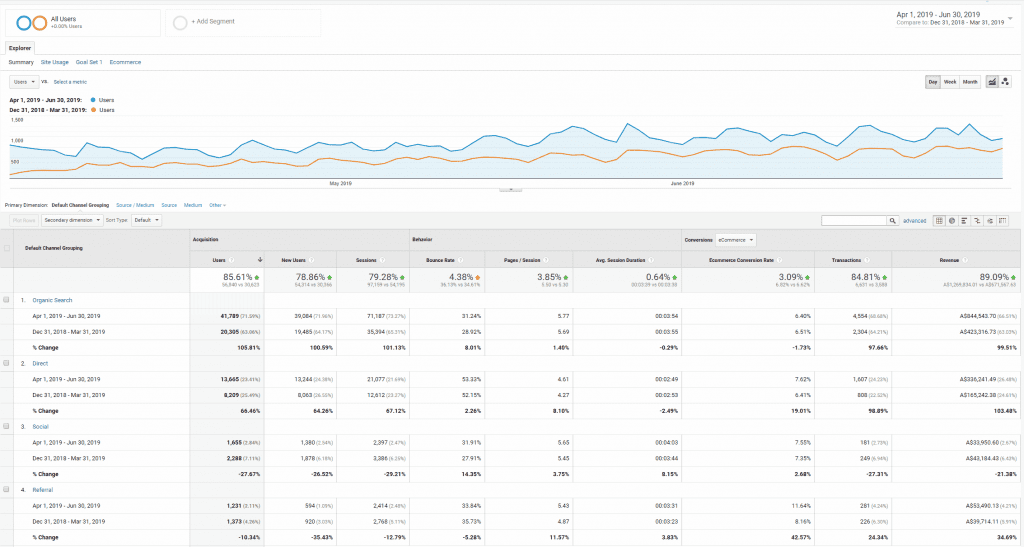Check the Social row checkbox

[x=7, y=426]
